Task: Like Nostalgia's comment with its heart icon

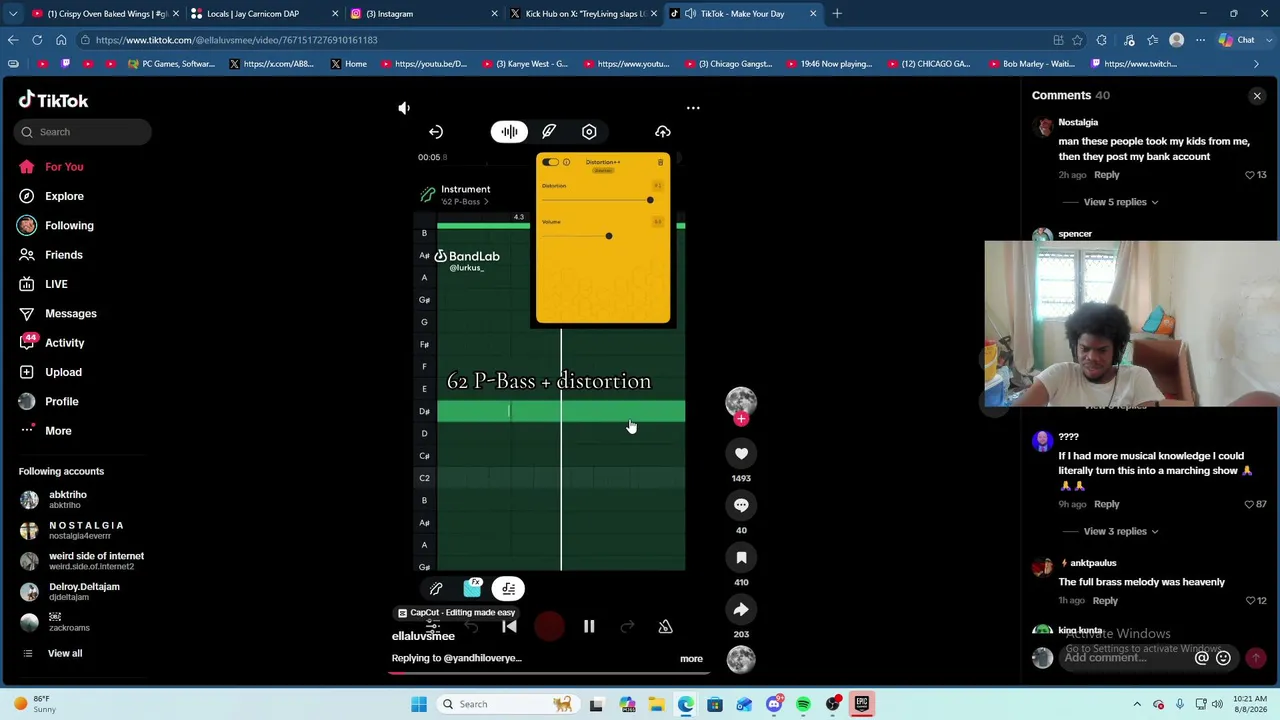Action: [1250, 175]
